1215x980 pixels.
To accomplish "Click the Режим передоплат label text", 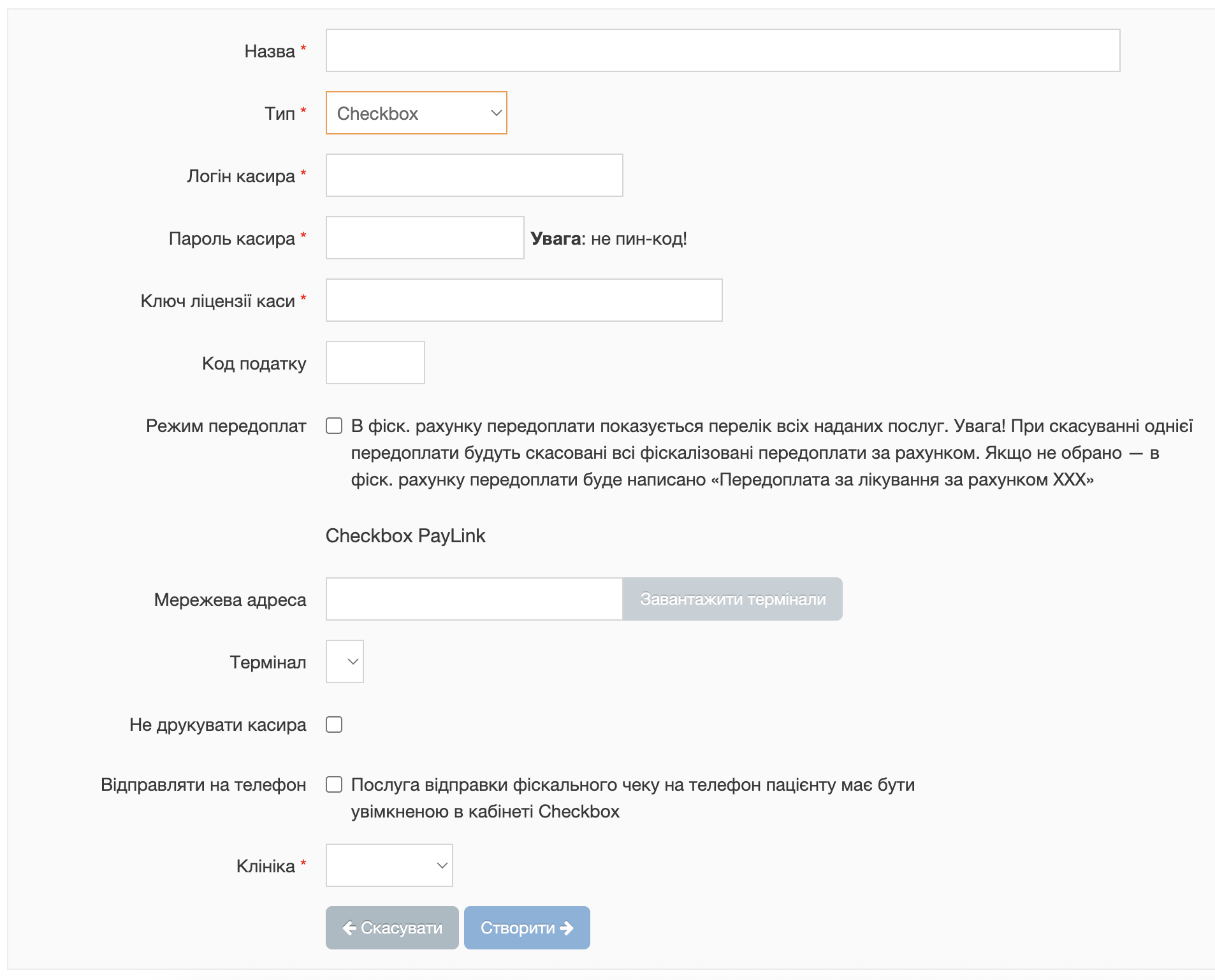I will point(226,426).
